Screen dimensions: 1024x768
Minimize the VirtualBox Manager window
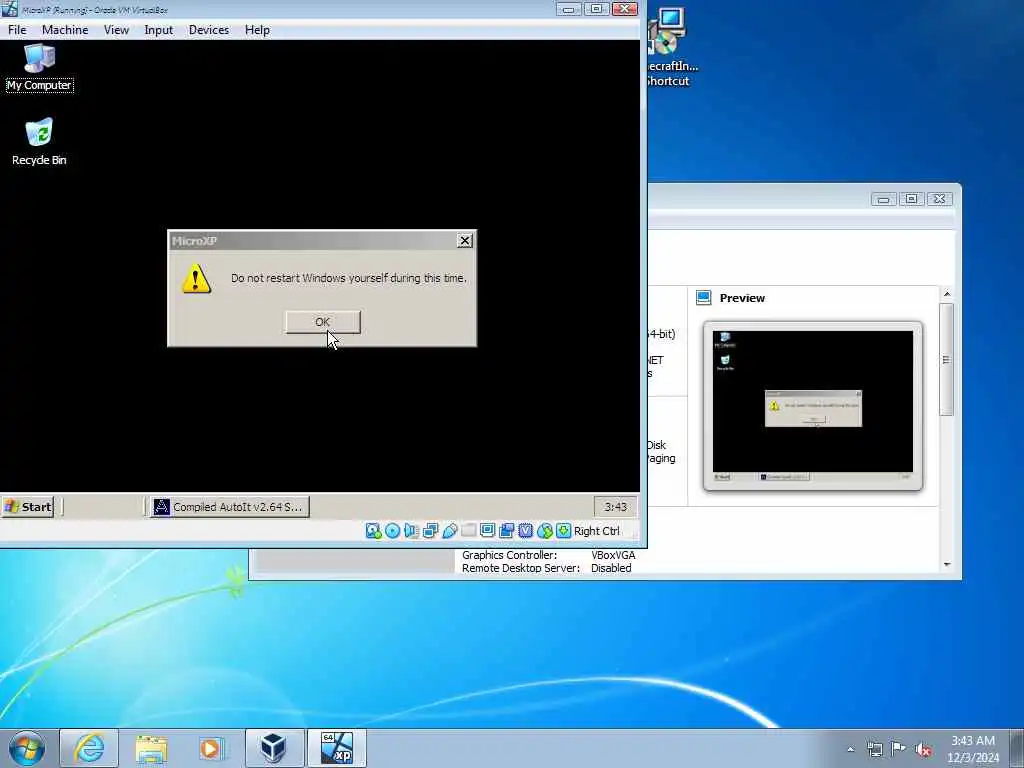click(883, 199)
